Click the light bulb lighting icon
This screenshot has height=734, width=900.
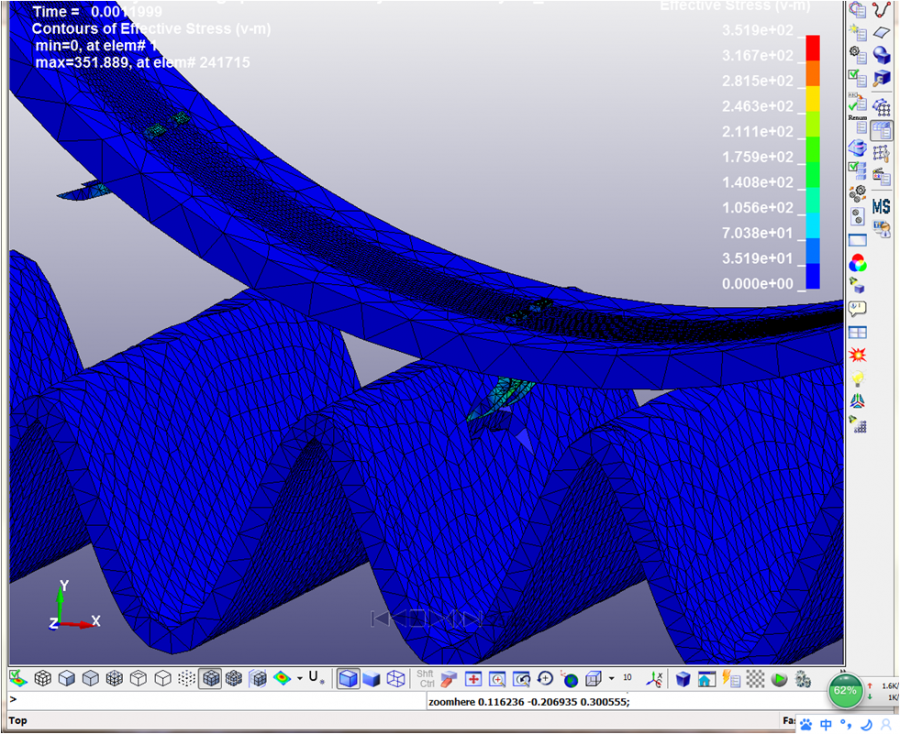pos(857,379)
